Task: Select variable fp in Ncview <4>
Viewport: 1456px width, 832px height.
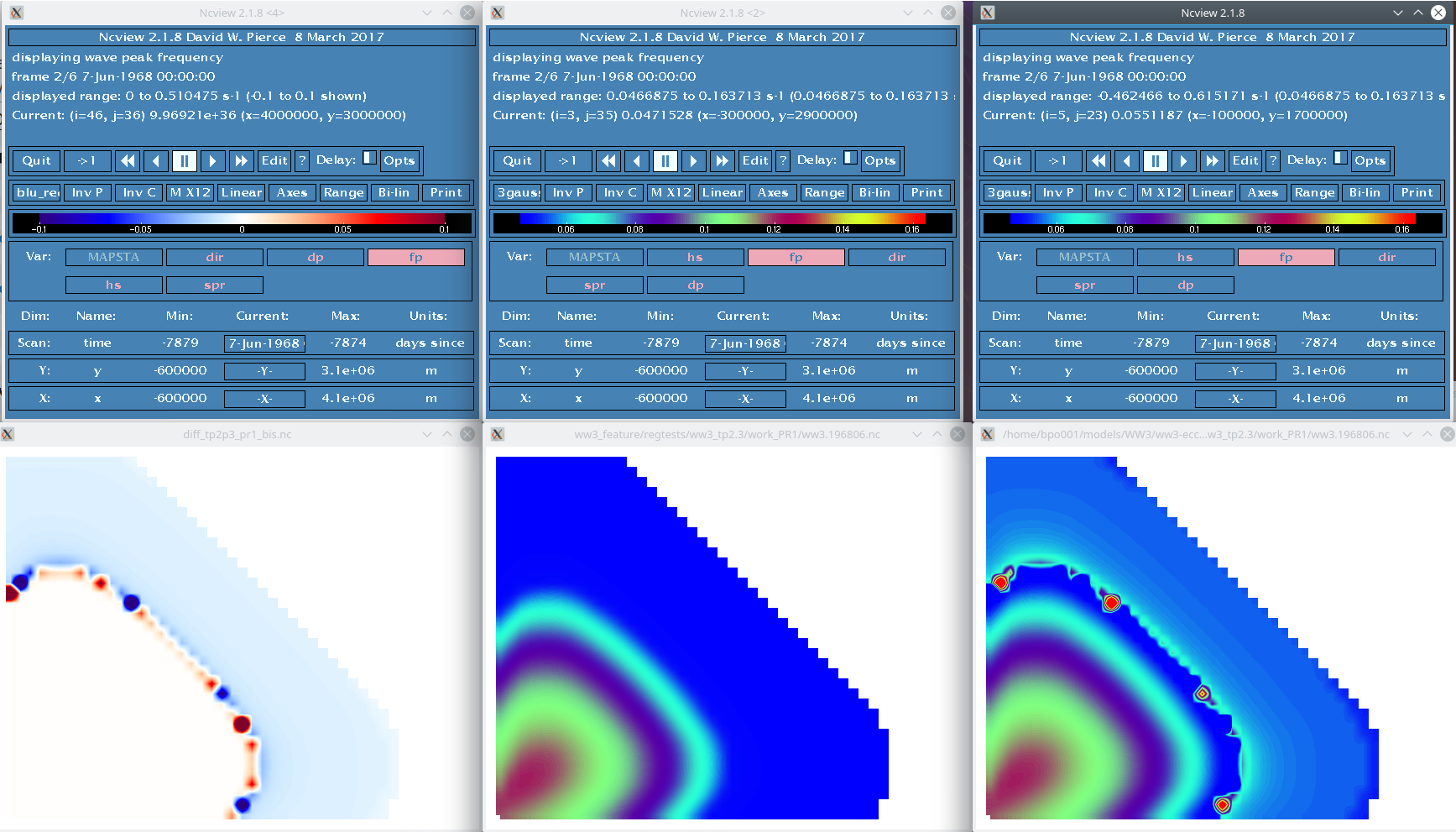Action: pos(416,258)
